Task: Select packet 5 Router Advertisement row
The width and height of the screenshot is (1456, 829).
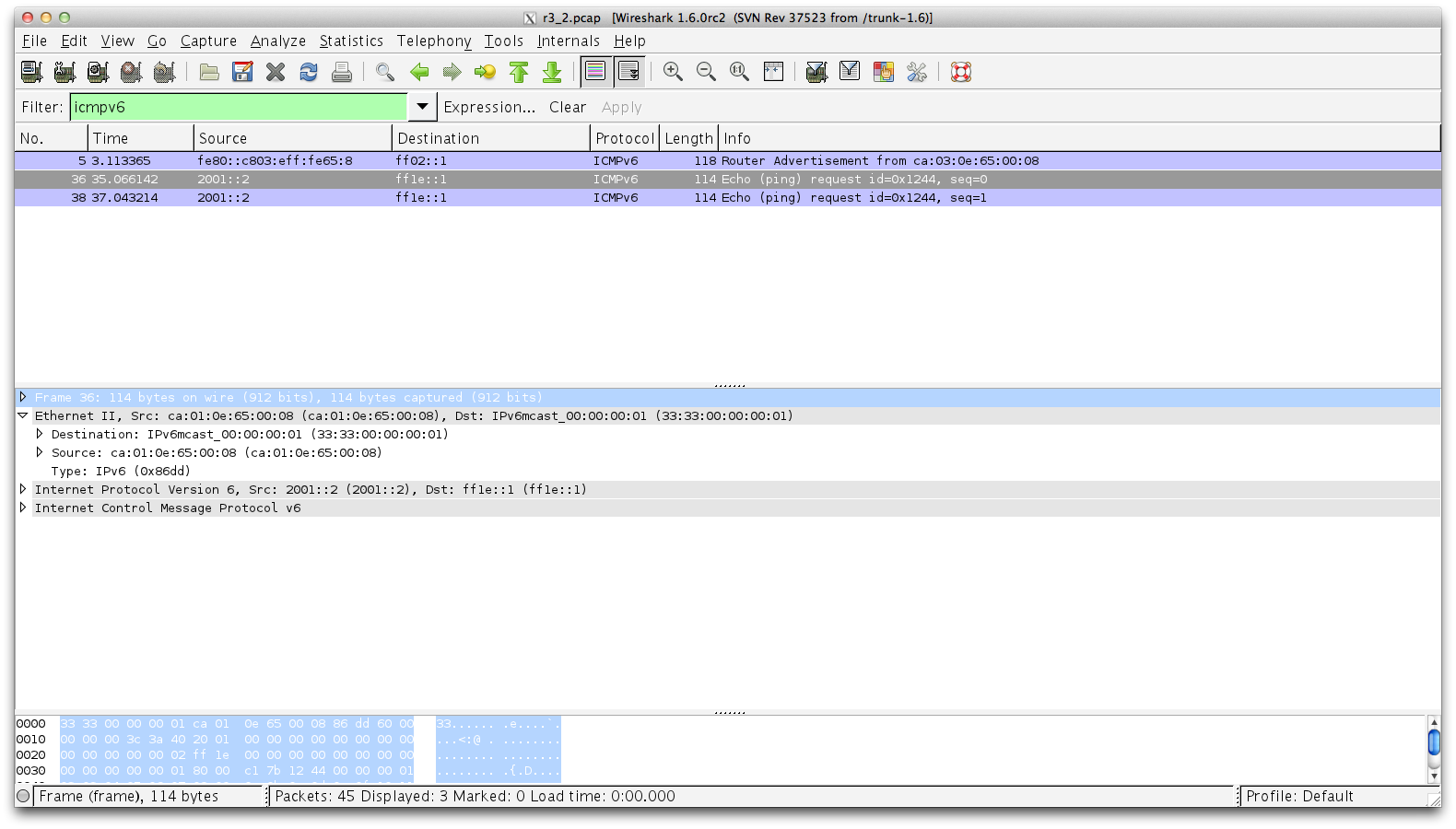Action: click(728, 160)
